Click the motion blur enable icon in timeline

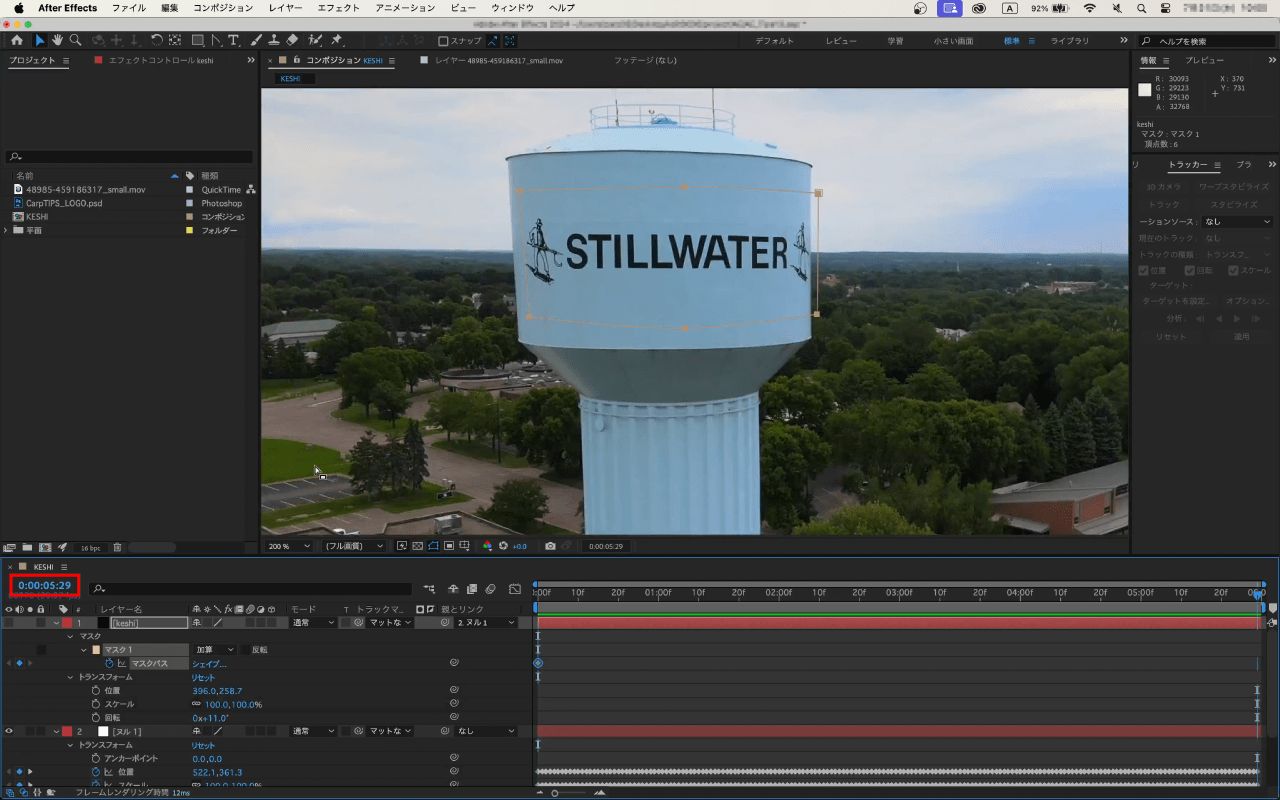tap(491, 589)
